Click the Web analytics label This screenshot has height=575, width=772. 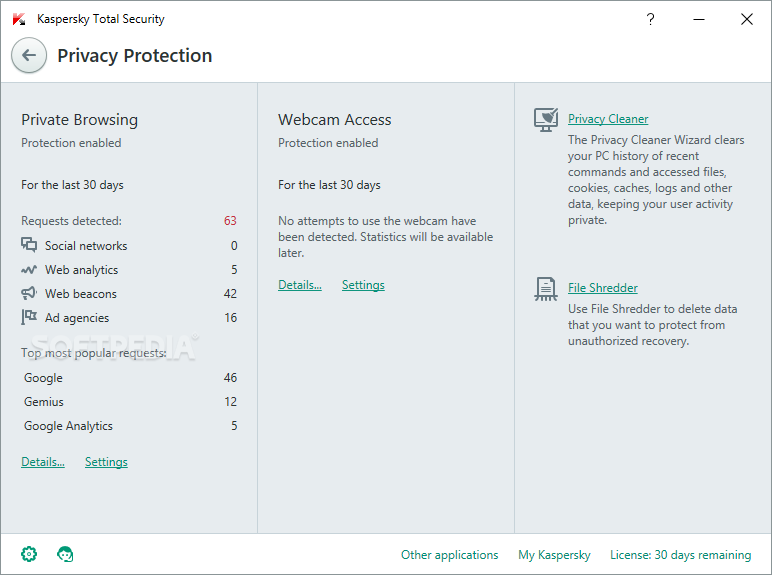81,270
